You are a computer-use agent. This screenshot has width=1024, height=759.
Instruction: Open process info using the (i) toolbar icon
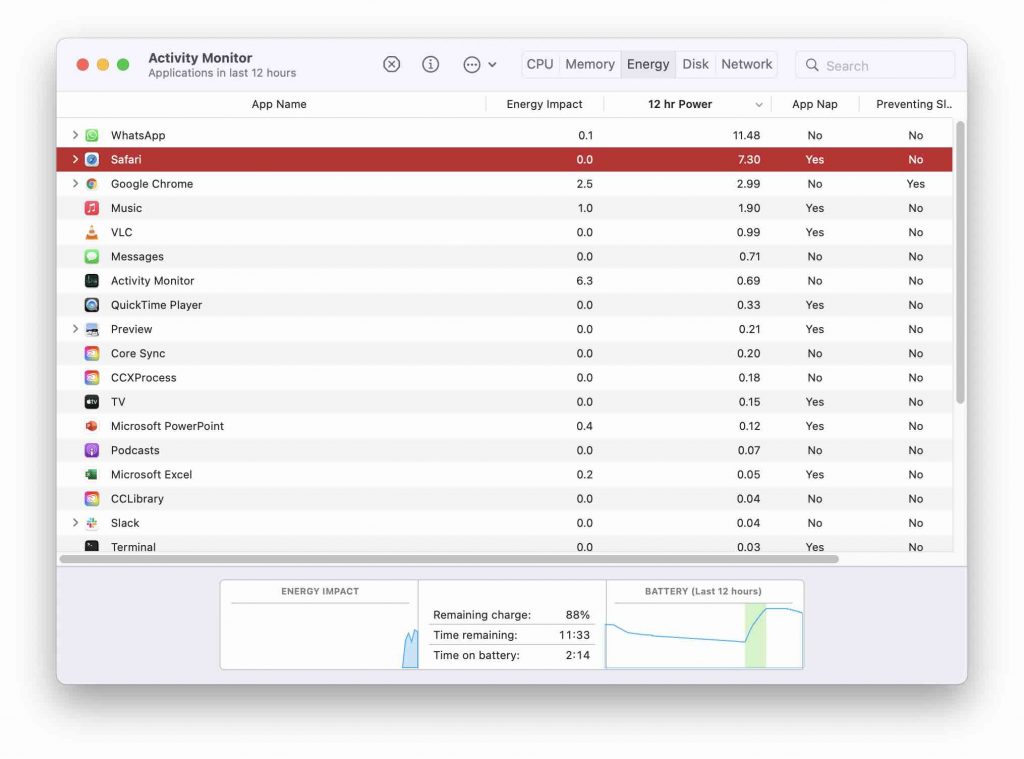coord(430,63)
